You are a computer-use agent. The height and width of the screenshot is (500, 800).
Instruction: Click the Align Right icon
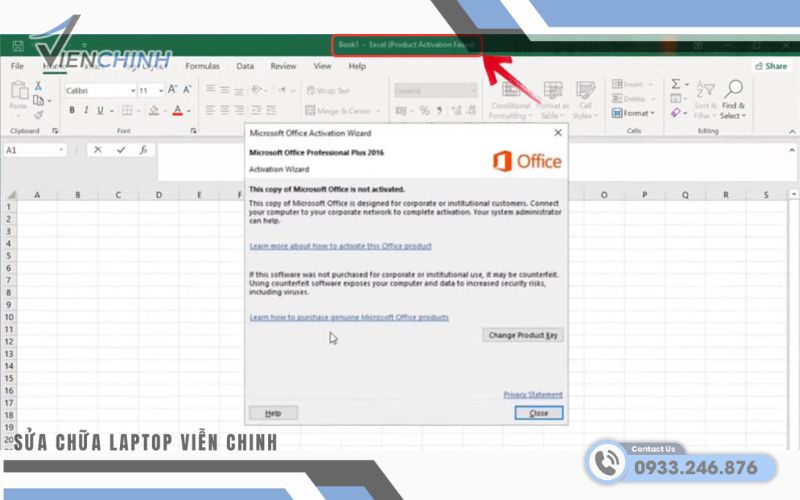click(239, 110)
